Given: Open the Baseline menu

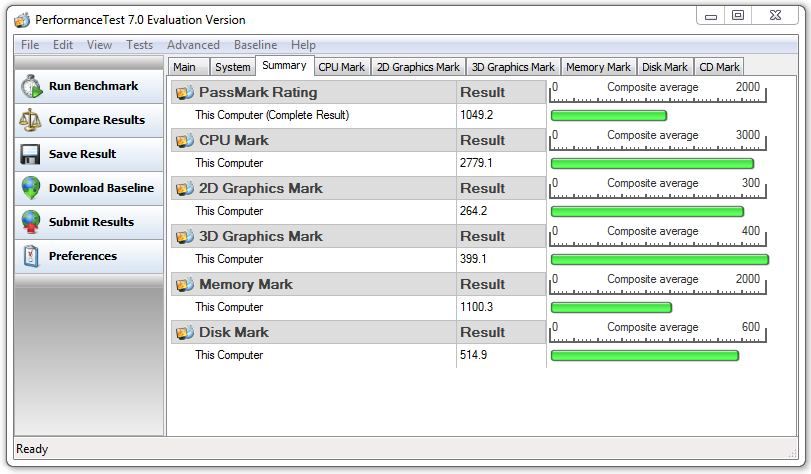Looking at the screenshot, I should coord(256,45).
